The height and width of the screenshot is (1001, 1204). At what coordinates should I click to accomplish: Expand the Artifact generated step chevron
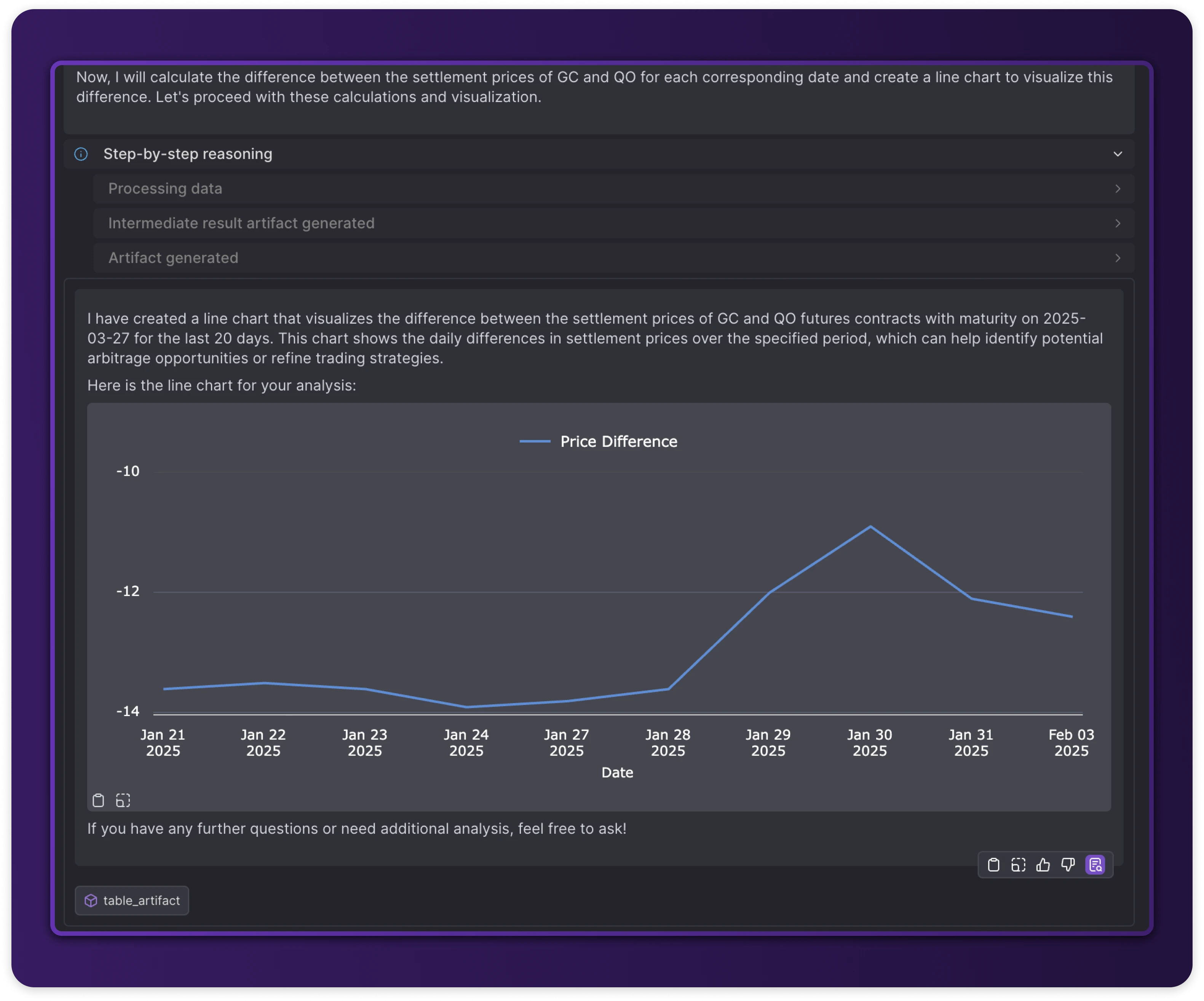click(x=1118, y=258)
